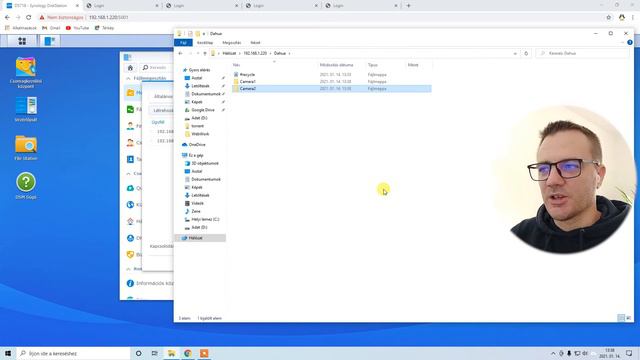Sort files by the Név column
Image resolution: width=640 pixels, height=360 pixels.
(236, 65)
